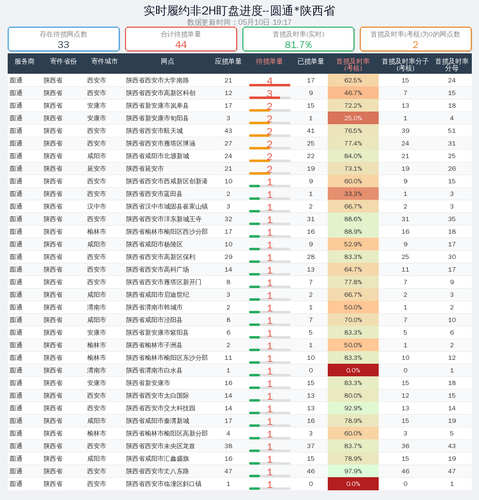
Task: Select the 陕西省咸阳市北塬新城 outlet
Action: pyautogui.click(x=157, y=156)
